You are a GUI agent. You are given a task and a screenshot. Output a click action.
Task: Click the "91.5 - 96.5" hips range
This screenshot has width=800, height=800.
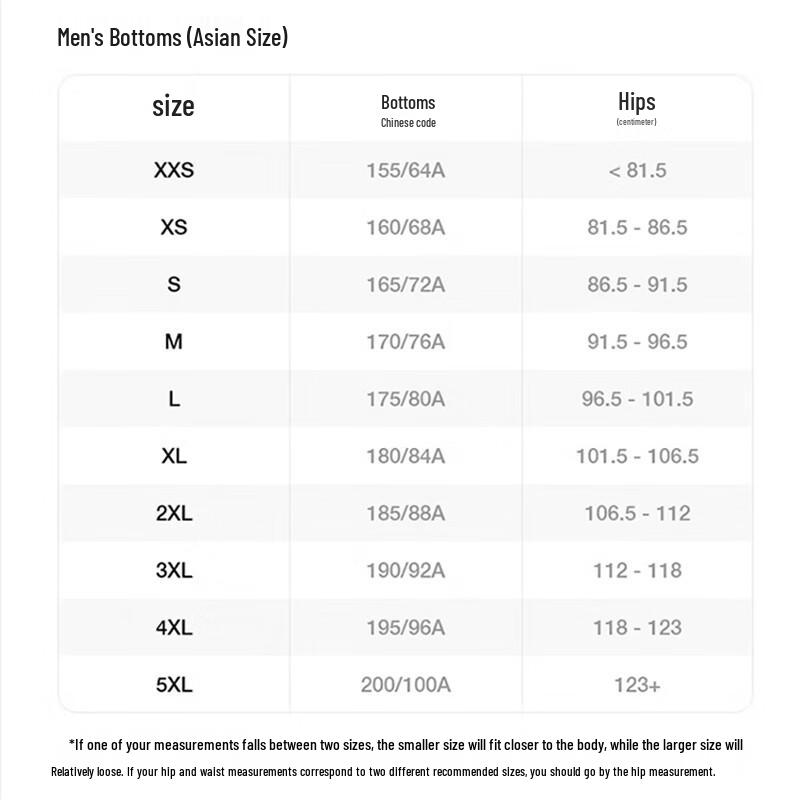637,342
